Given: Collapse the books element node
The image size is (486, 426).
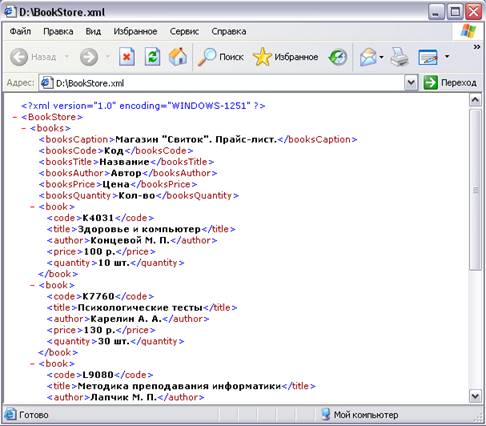Looking at the screenshot, I should pos(24,128).
